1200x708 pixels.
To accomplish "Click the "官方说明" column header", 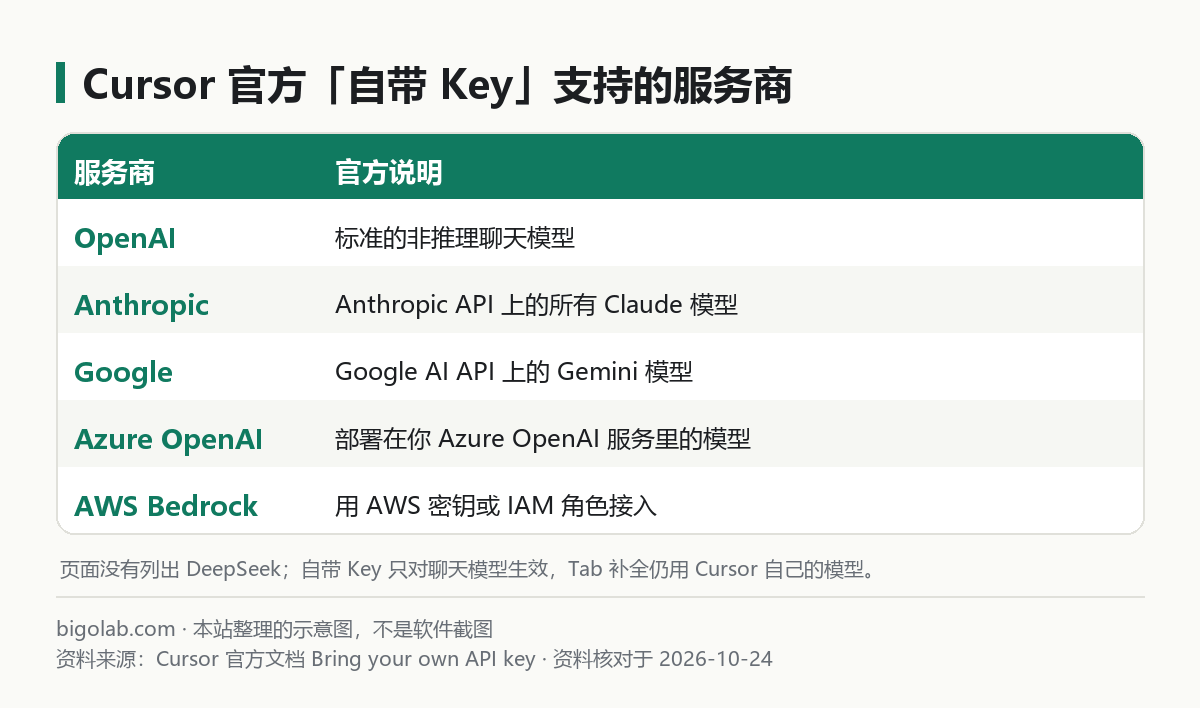I will coord(389,173).
